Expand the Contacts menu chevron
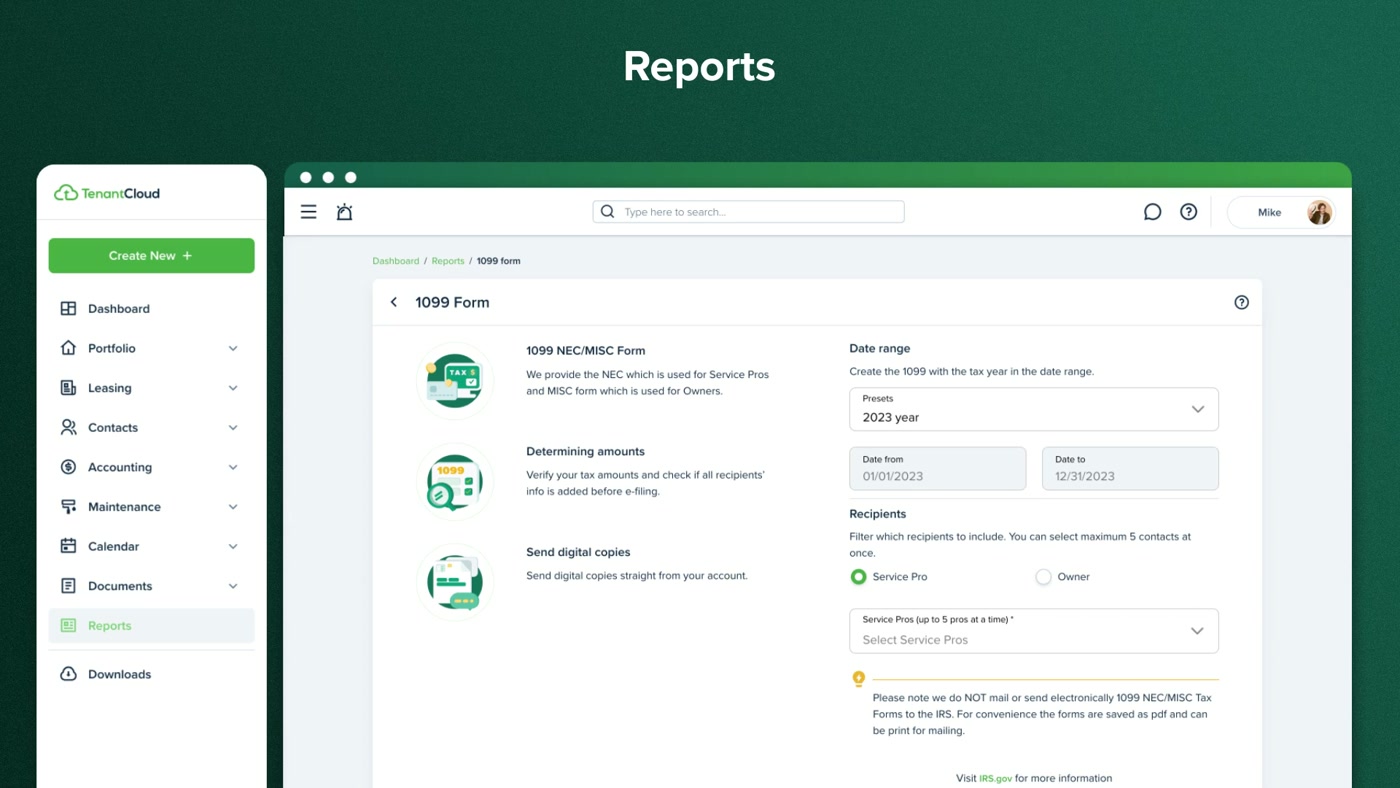Screen dimensions: 1400x788 [x=233, y=427]
